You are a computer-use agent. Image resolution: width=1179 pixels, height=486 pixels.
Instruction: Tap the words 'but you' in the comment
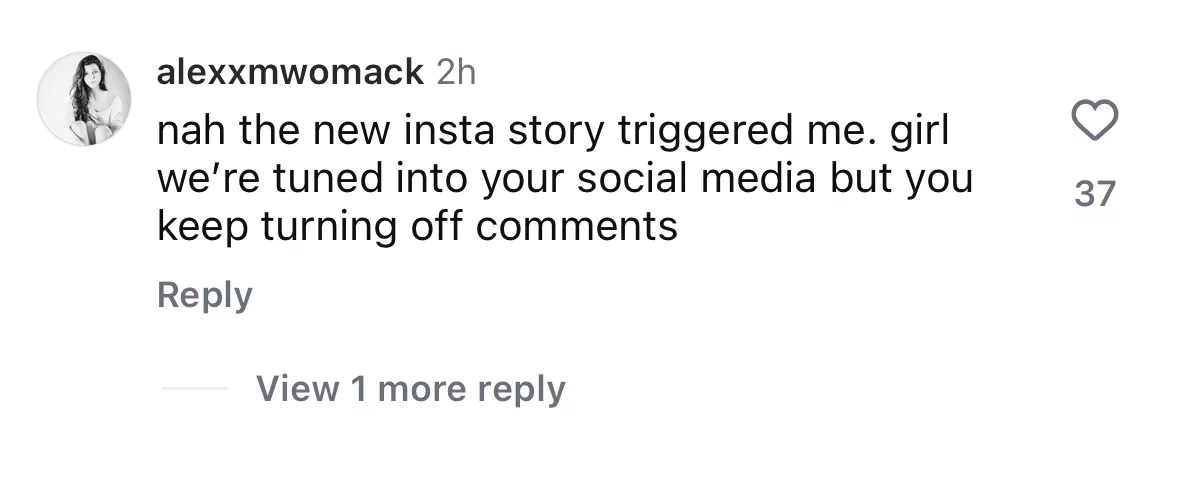[x=909, y=179]
